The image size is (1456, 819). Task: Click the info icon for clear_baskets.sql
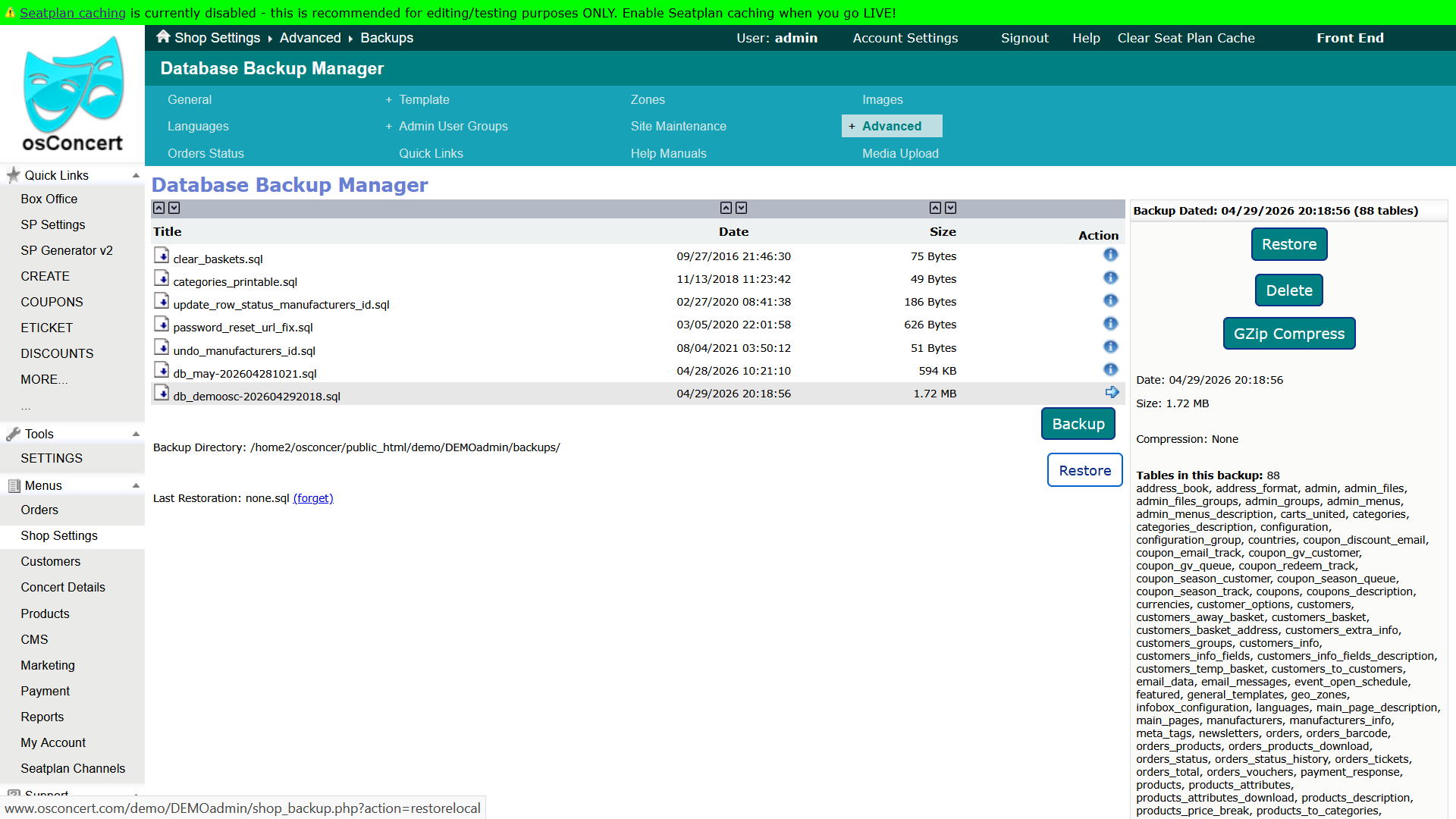pyautogui.click(x=1110, y=255)
